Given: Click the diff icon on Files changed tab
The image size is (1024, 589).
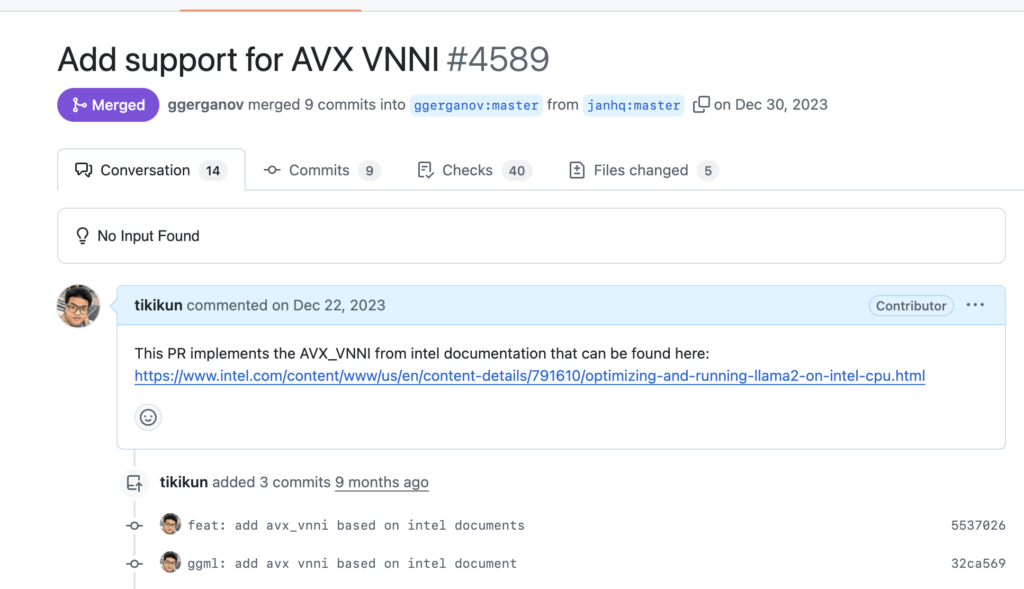Looking at the screenshot, I should [577, 170].
